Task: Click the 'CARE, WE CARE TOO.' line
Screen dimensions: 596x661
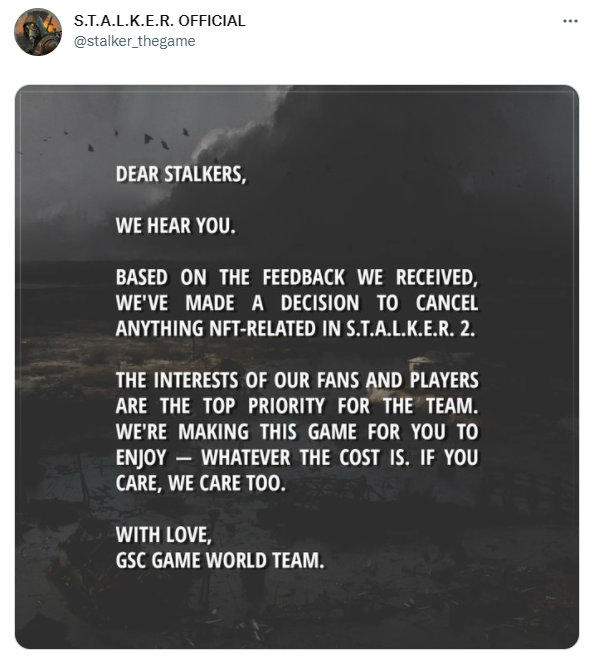Action: click(201, 484)
